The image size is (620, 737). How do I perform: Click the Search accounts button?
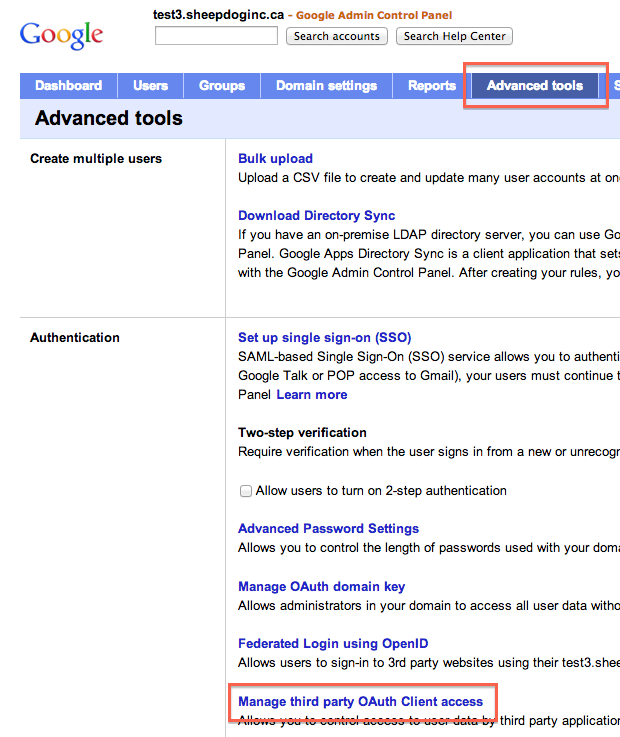pyautogui.click(x=337, y=36)
